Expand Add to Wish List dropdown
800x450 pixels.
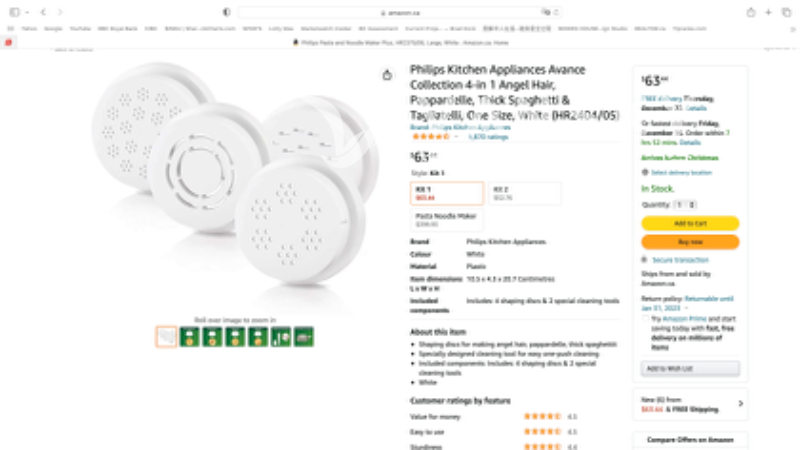coord(690,368)
